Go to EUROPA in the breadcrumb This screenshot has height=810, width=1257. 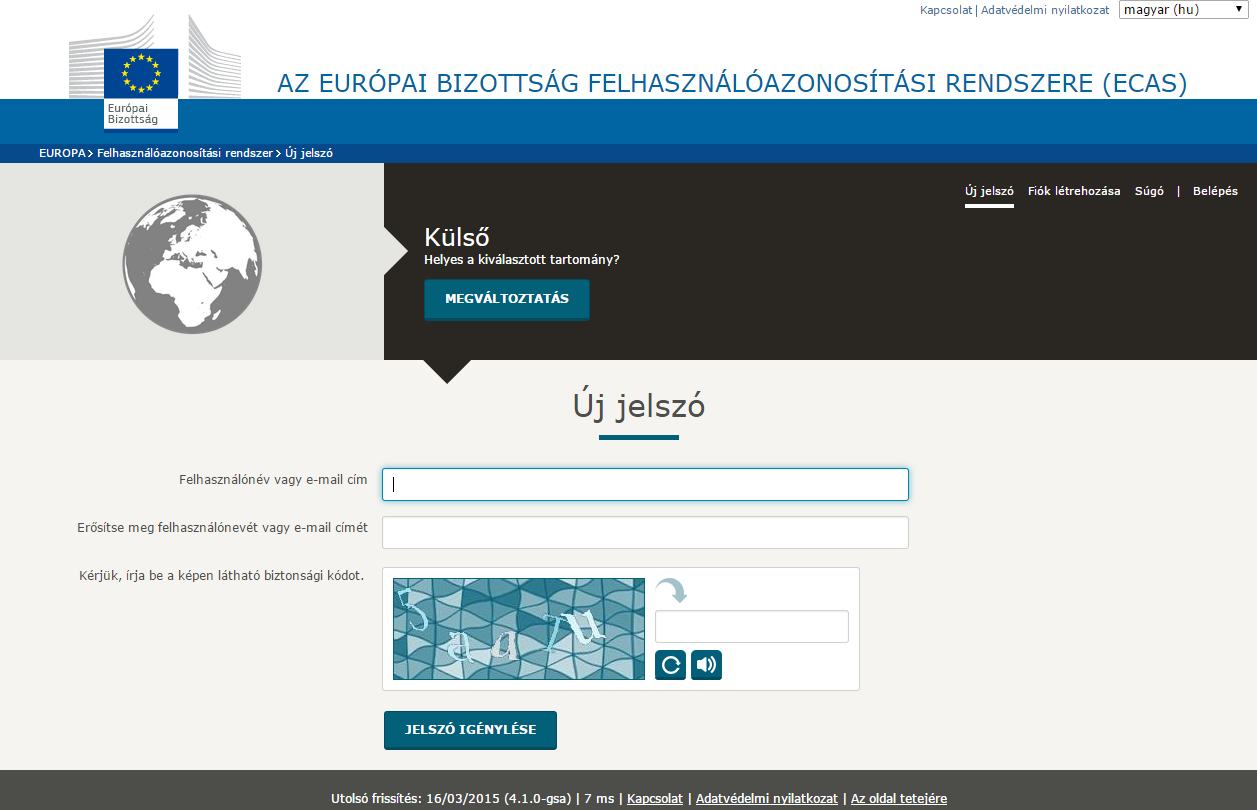[62, 154]
